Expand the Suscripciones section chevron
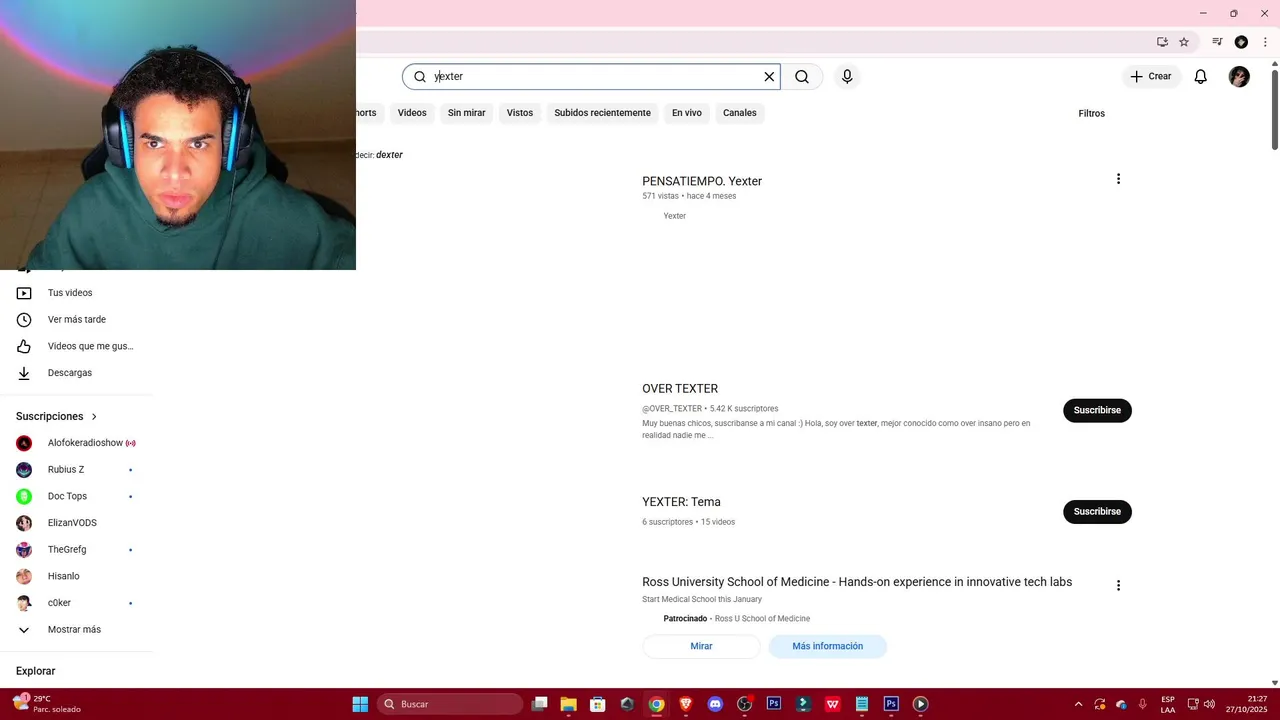 pos(95,417)
